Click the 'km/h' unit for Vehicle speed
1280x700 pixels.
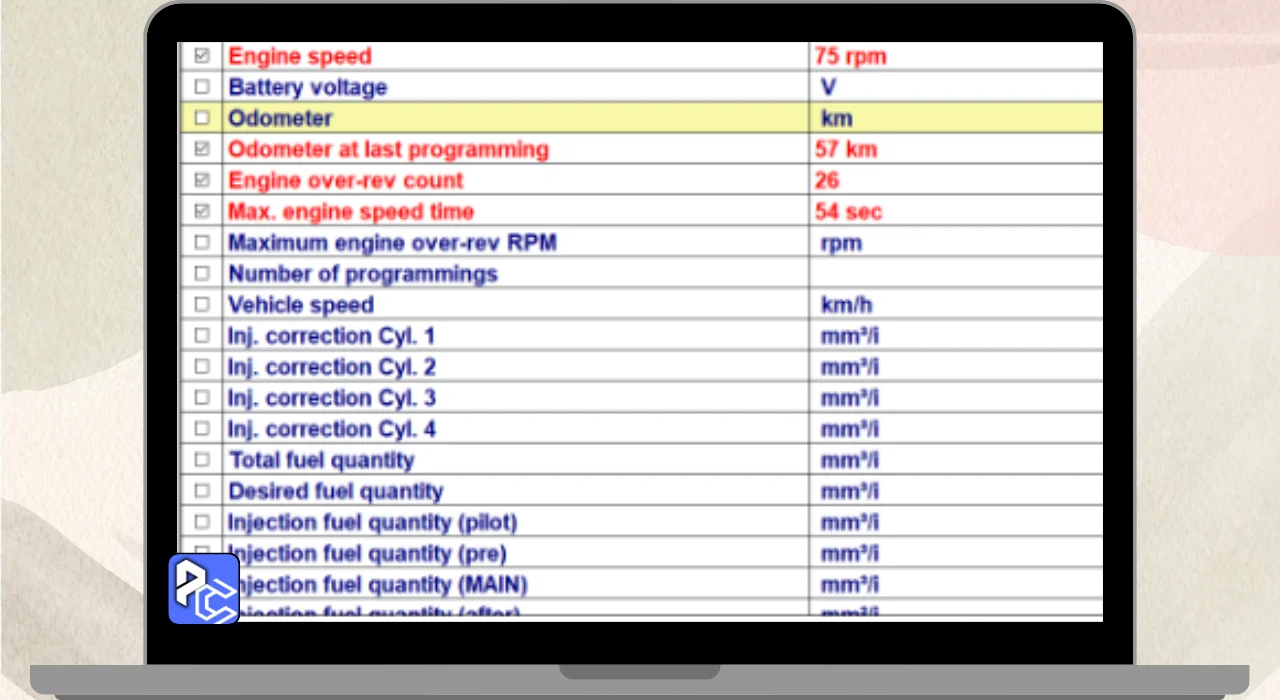[846, 304]
